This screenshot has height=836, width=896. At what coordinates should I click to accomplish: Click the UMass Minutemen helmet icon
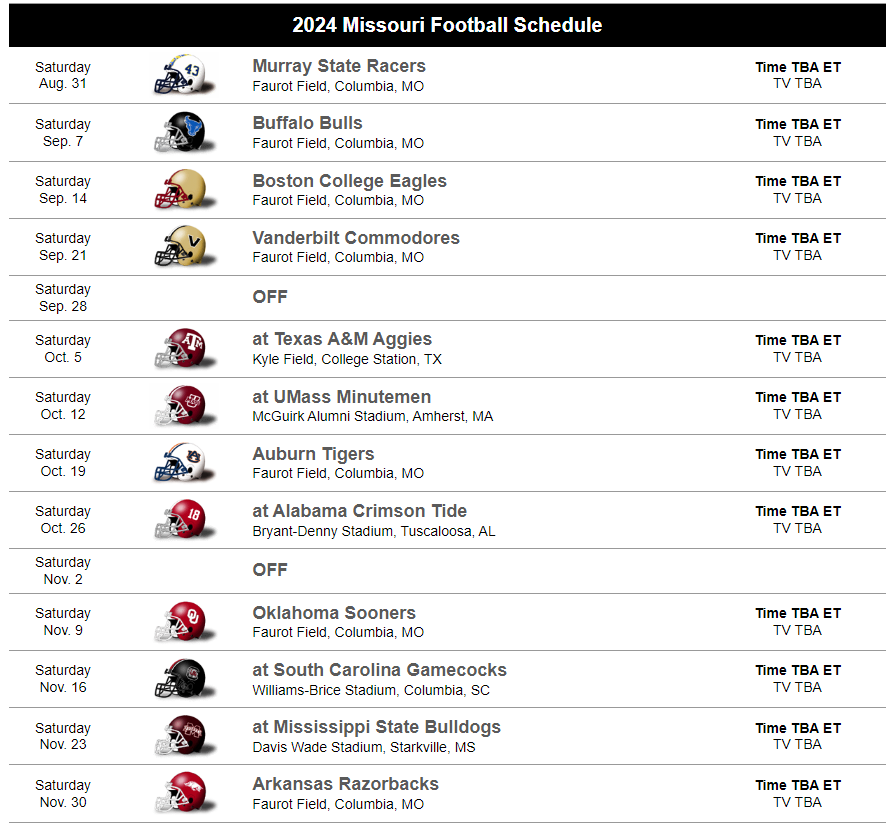[x=180, y=405]
